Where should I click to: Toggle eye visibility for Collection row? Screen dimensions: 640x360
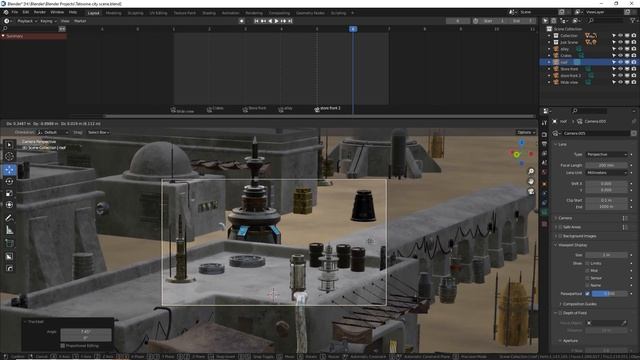click(620, 36)
